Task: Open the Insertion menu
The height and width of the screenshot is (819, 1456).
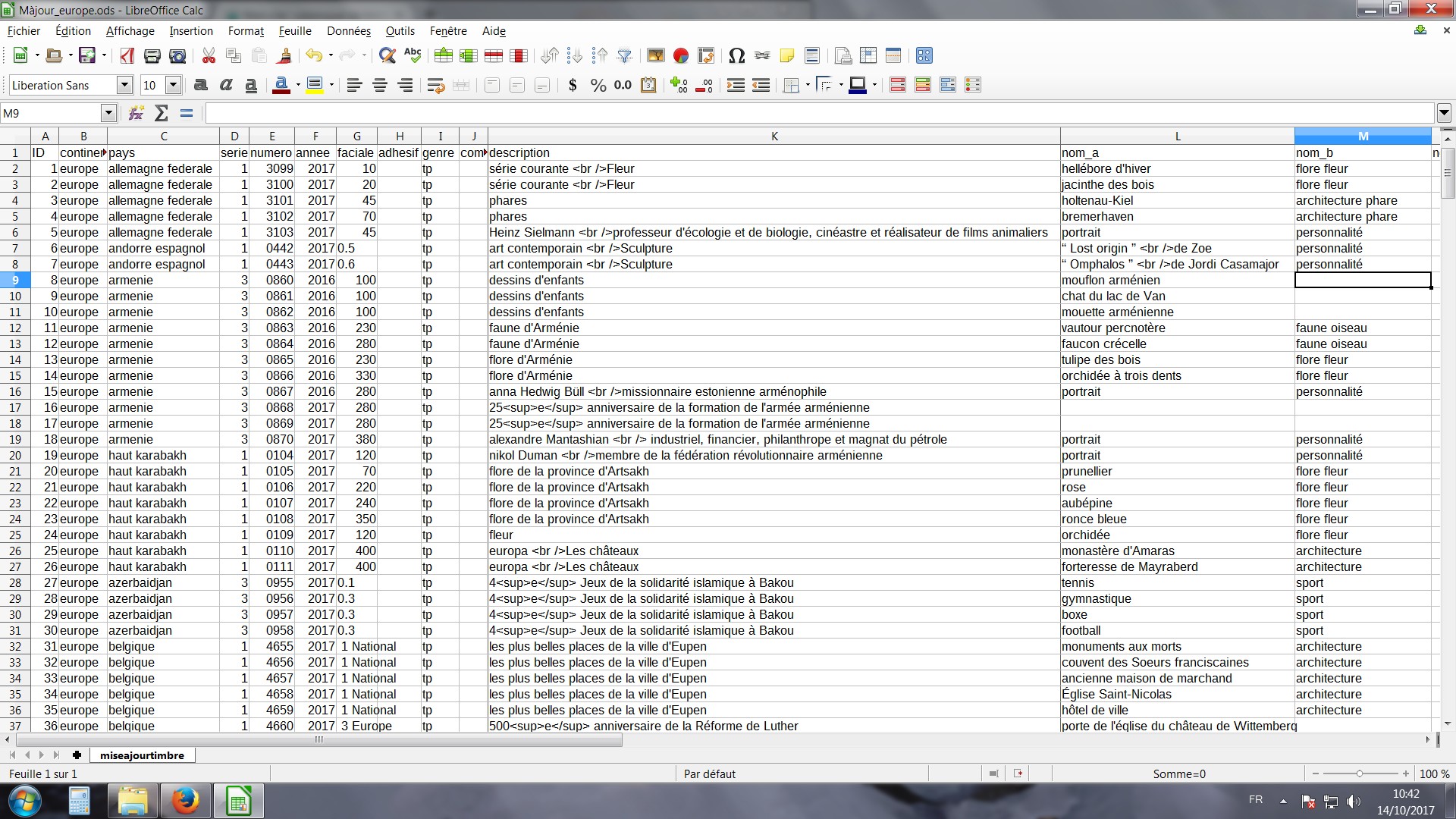Action: click(x=191, y=31)
